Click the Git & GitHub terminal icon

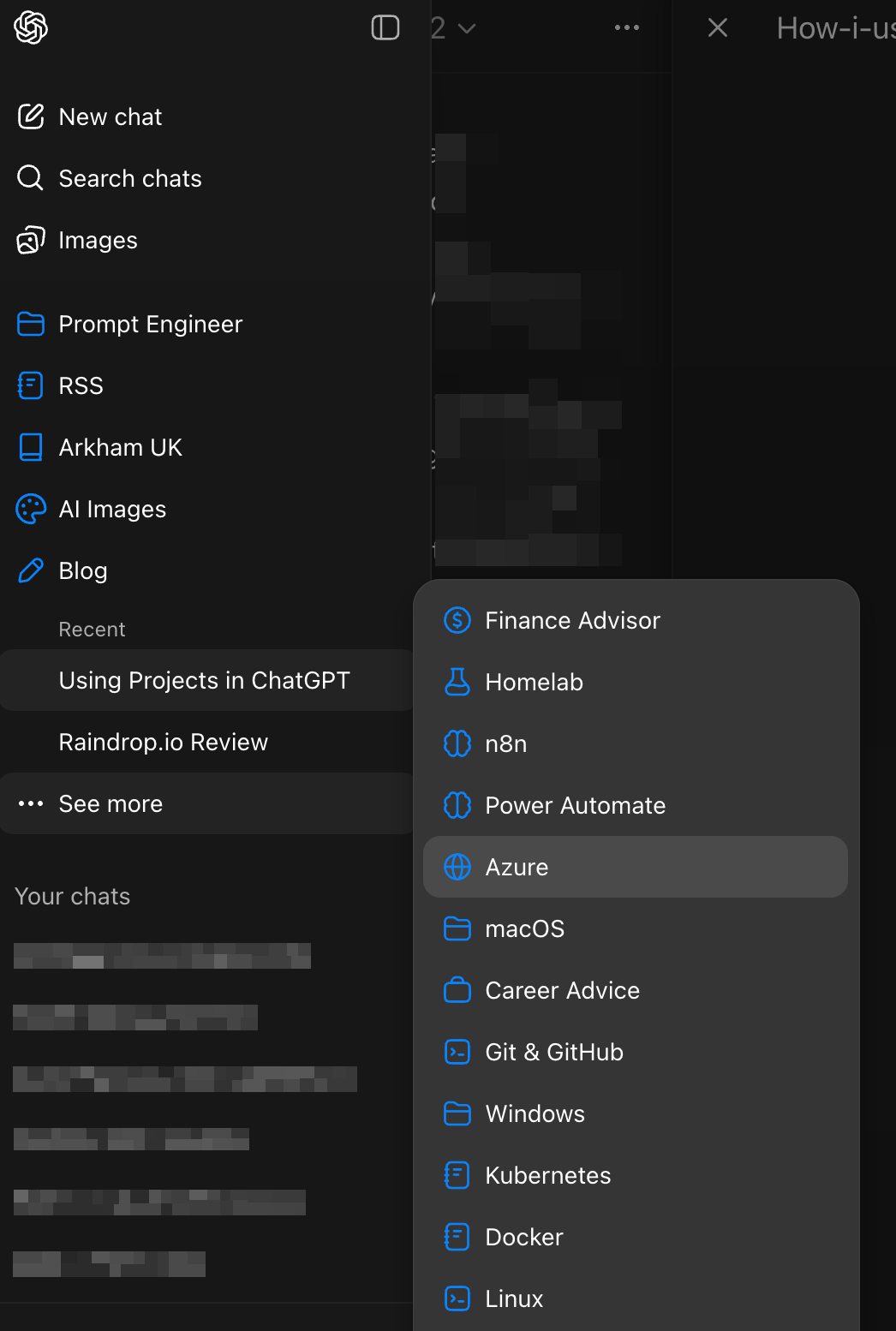pos(457,1052)
